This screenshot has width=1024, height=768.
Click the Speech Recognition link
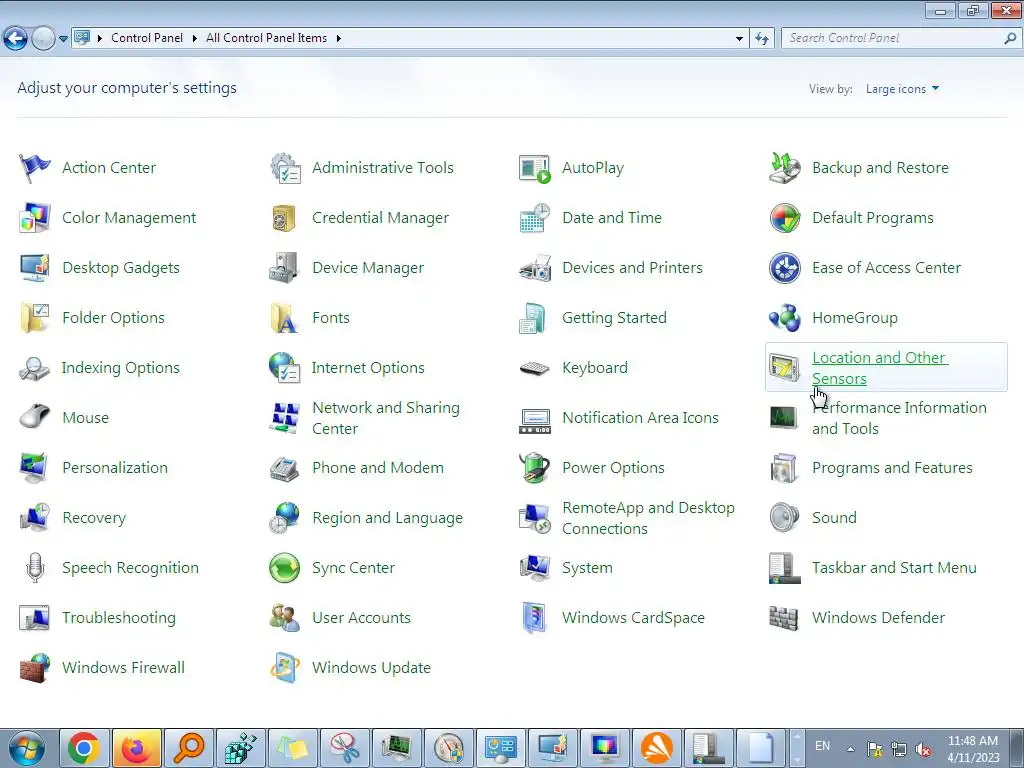[x=131, y=568]
